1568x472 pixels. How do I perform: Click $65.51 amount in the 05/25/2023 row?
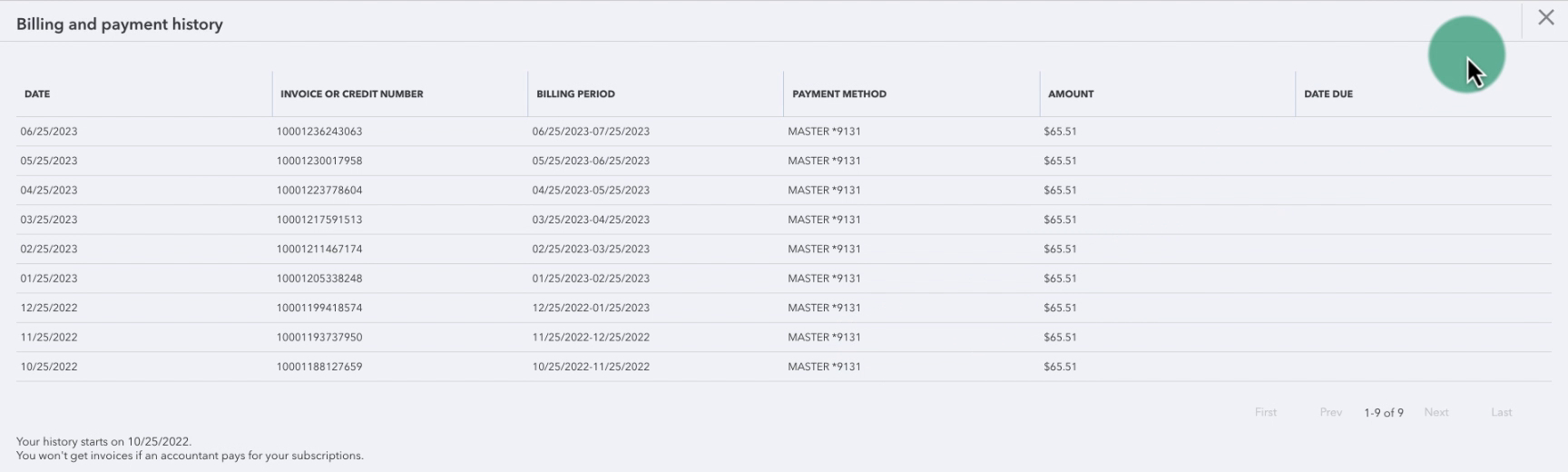(x=1060, y=161)
